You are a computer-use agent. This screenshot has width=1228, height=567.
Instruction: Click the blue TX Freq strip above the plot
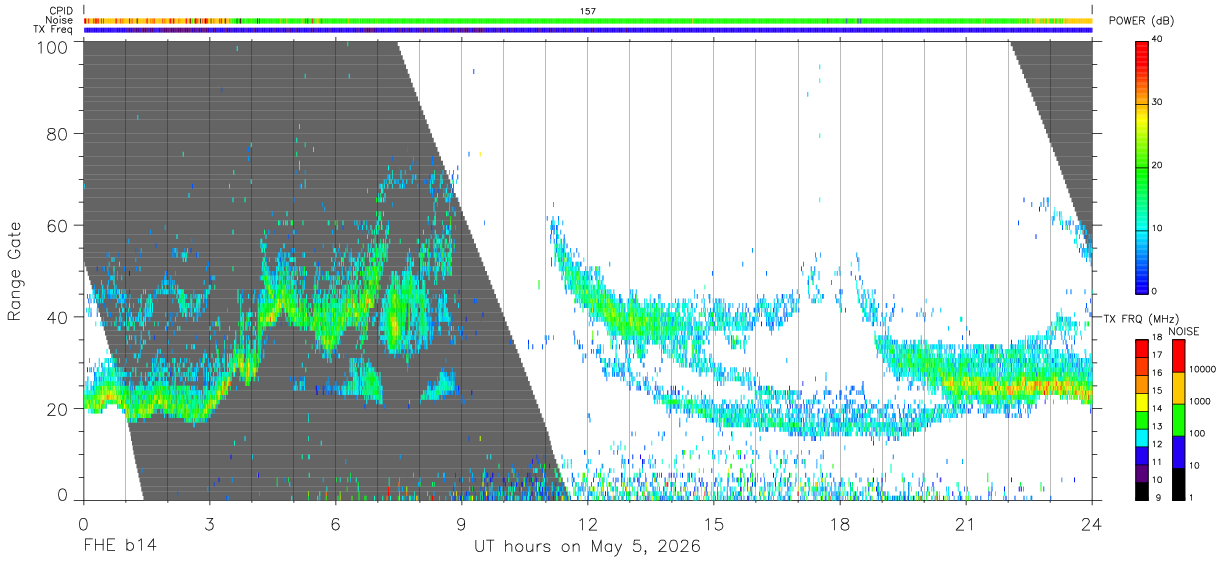(588, 30)
